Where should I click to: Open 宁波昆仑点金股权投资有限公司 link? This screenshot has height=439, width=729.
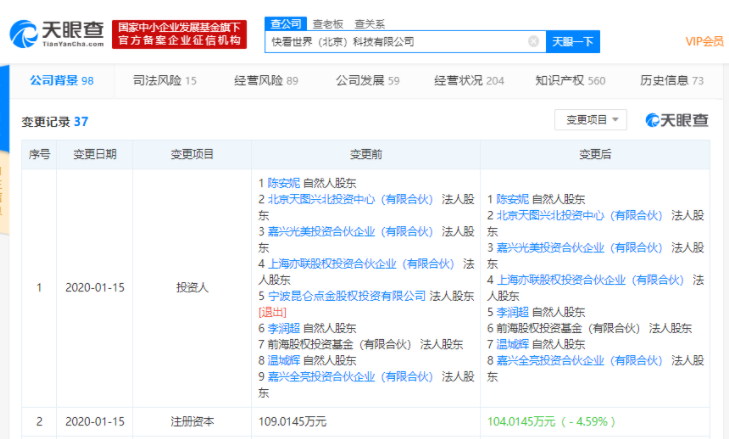click(347, 296)
